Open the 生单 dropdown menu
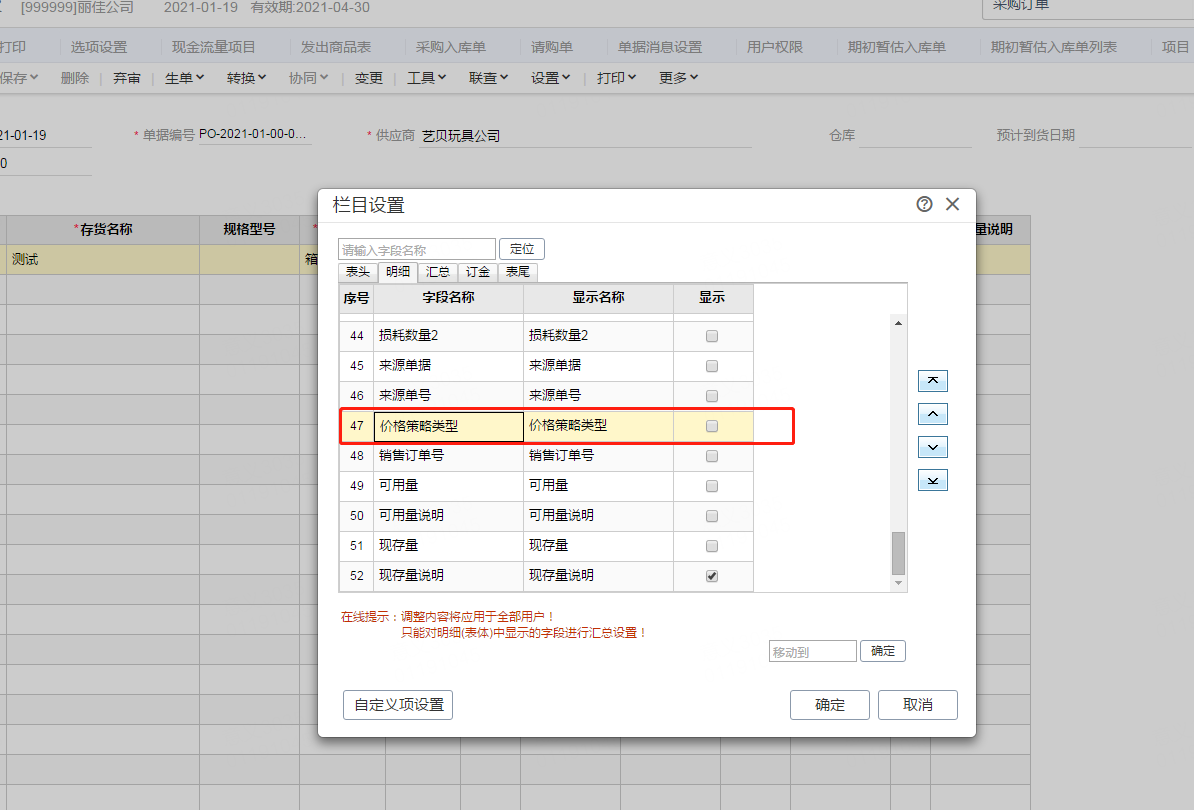Viewport: 1194px width, 810px height. point(184,78)
